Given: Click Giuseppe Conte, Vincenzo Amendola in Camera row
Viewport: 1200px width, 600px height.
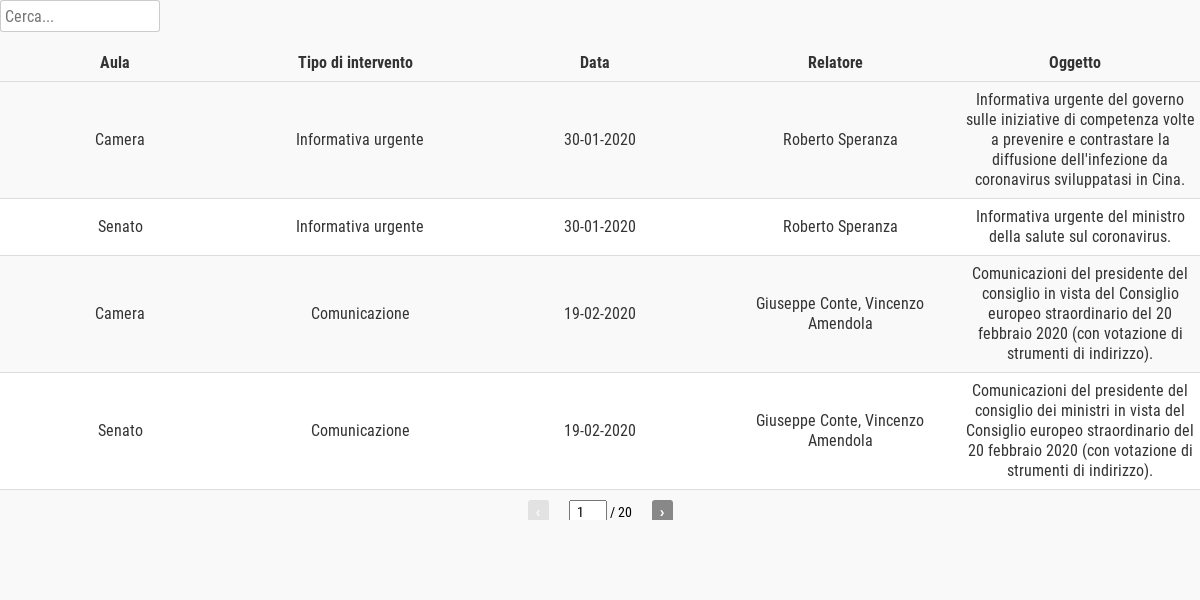Looking at the screenshot, I should point(840,314).
